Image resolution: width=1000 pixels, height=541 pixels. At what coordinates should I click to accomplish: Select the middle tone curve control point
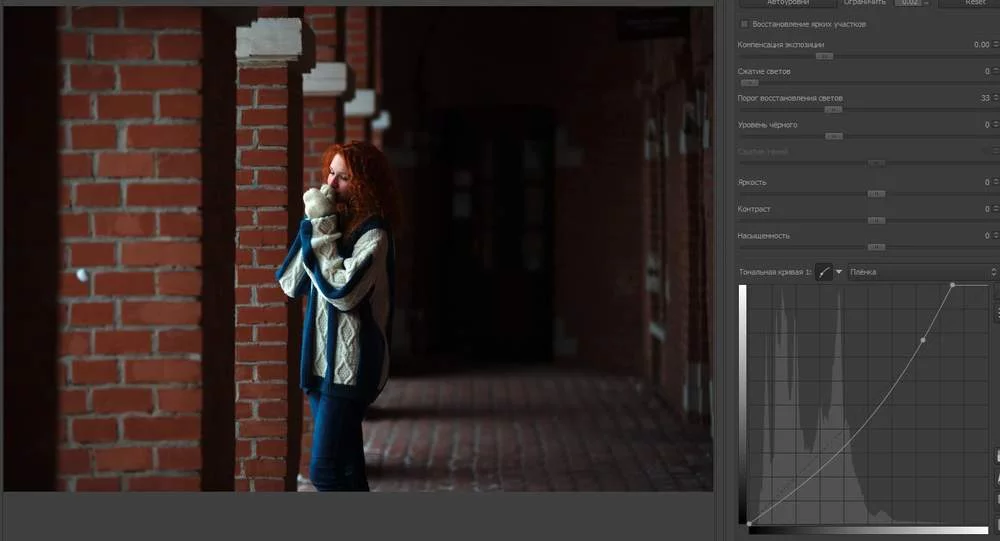(922, 341)
